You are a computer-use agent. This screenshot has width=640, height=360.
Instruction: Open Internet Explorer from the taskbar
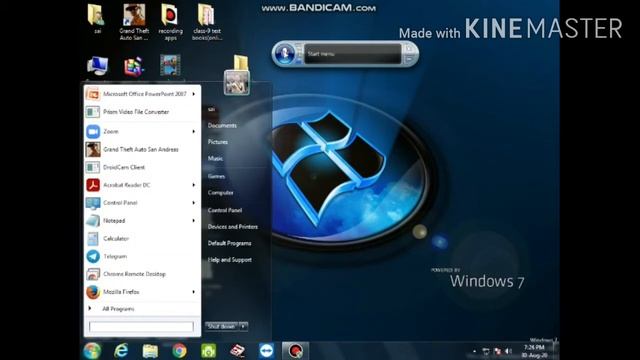tap(121, 351)
